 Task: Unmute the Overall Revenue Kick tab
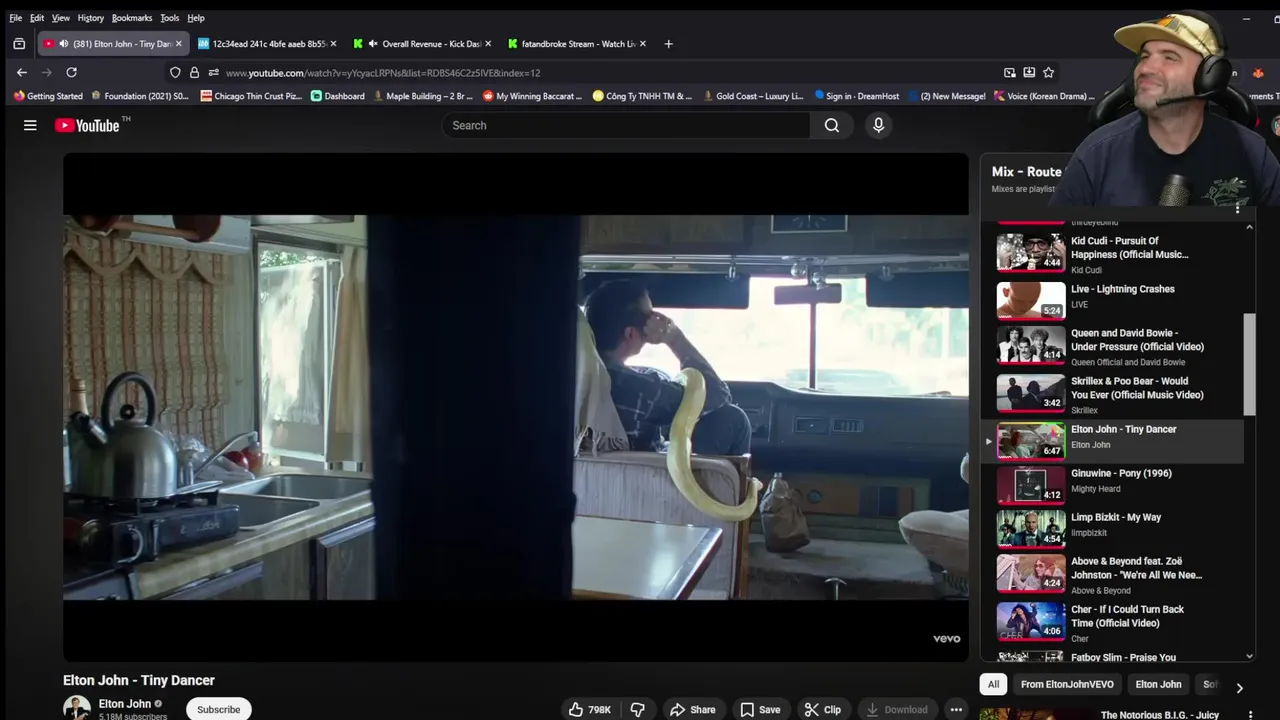[x=373, y=44]
